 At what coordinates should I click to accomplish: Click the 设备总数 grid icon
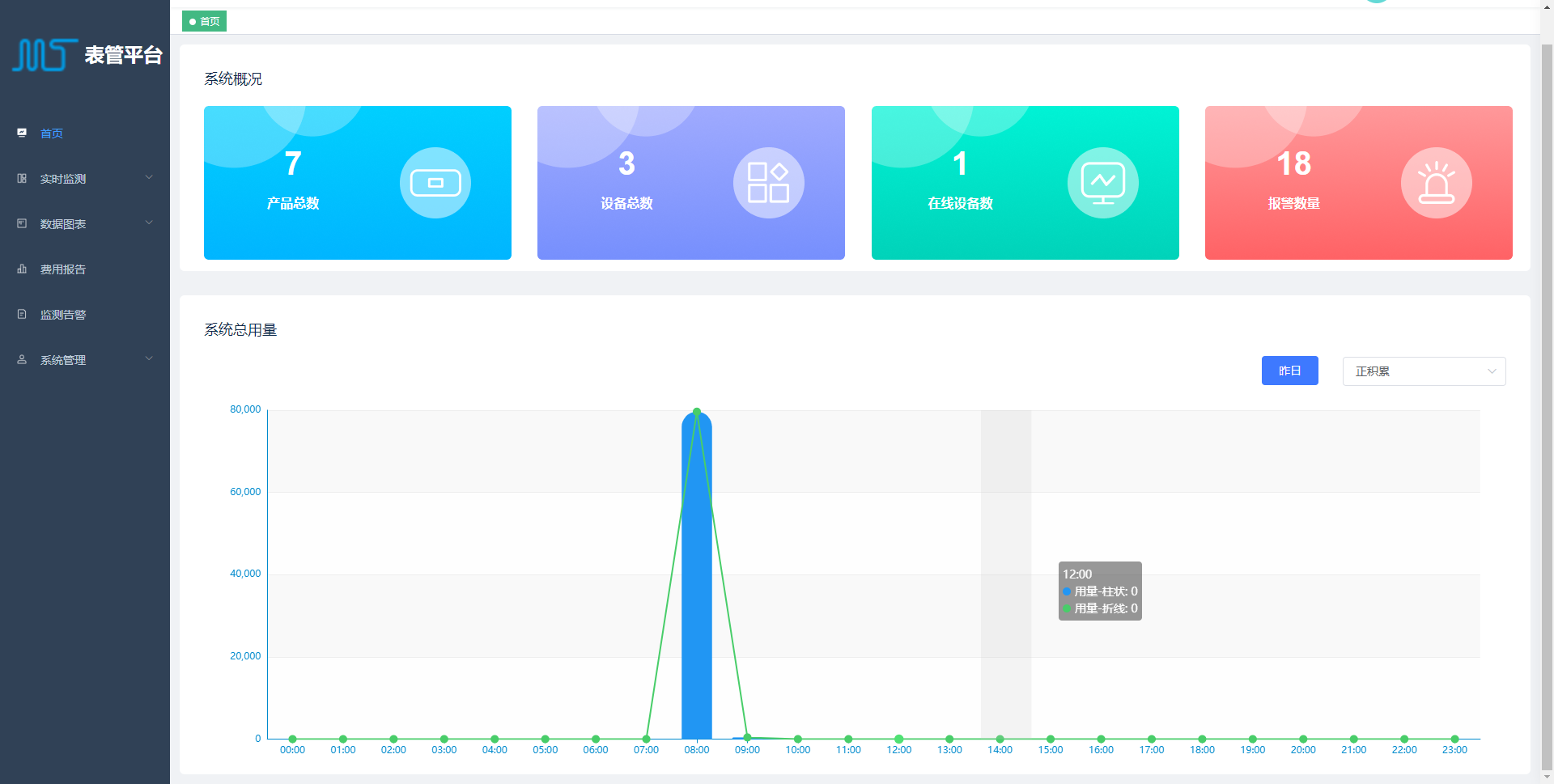pos(768,183)
